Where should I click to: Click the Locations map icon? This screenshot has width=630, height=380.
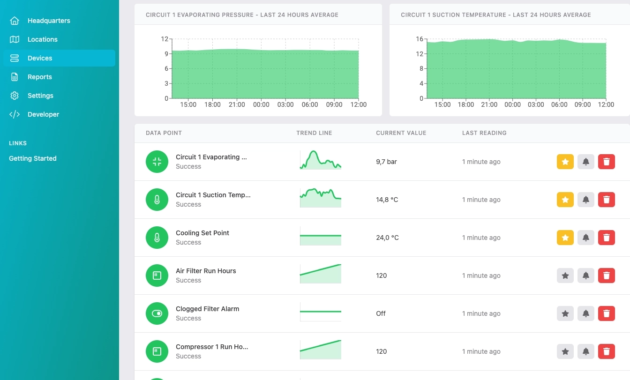tap(14, 39)
